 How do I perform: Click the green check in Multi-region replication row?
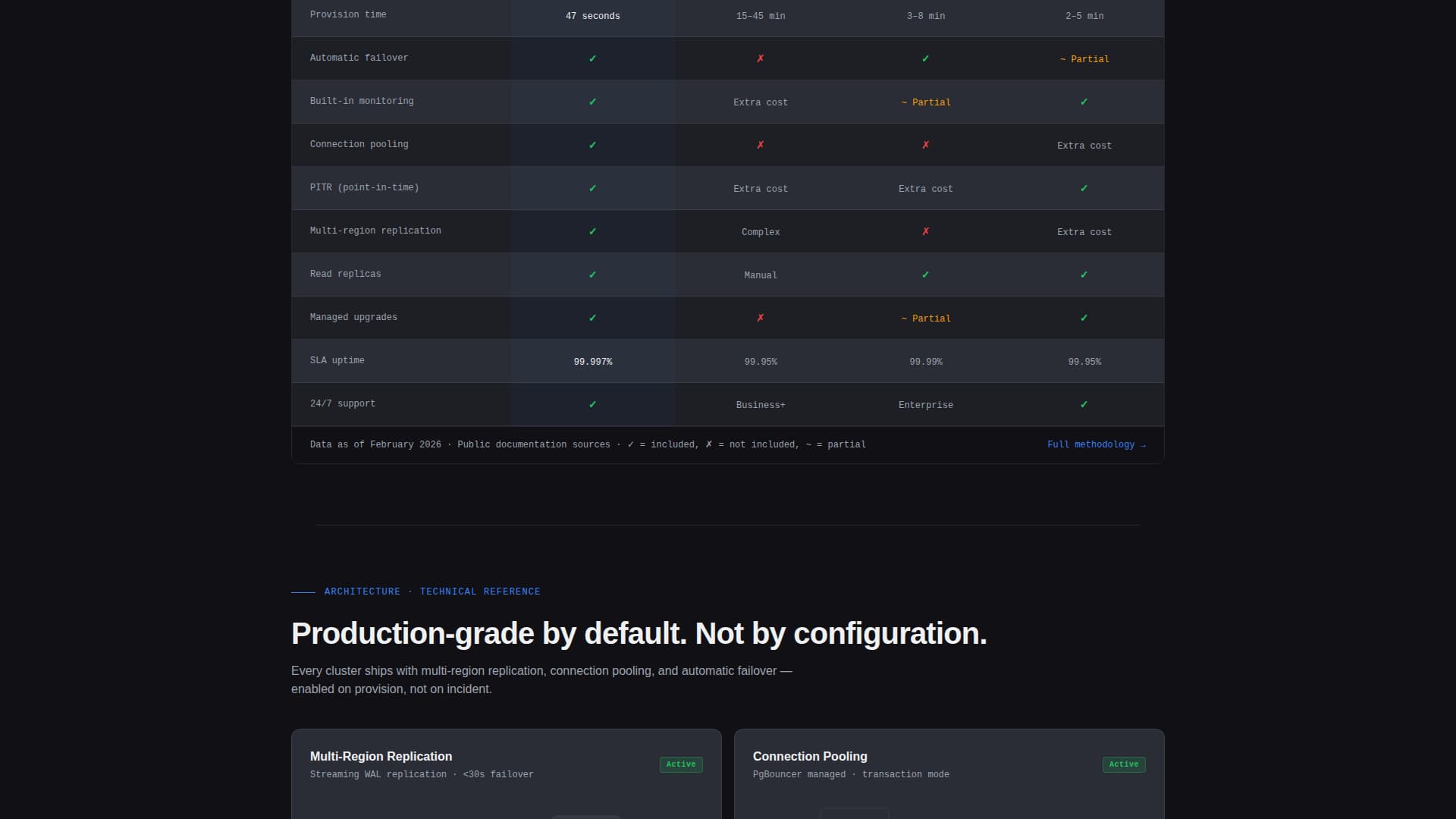pos(593,231)
